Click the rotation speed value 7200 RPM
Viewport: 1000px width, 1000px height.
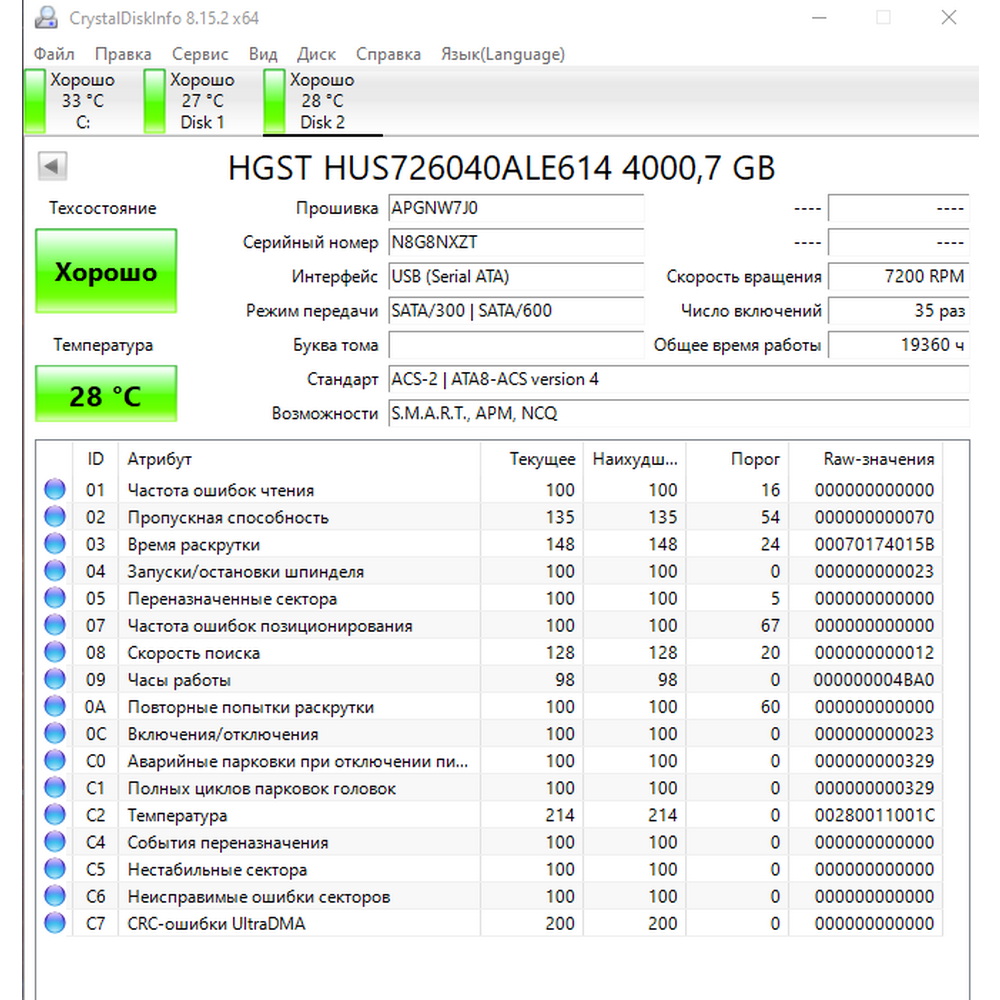click(899, 276)
